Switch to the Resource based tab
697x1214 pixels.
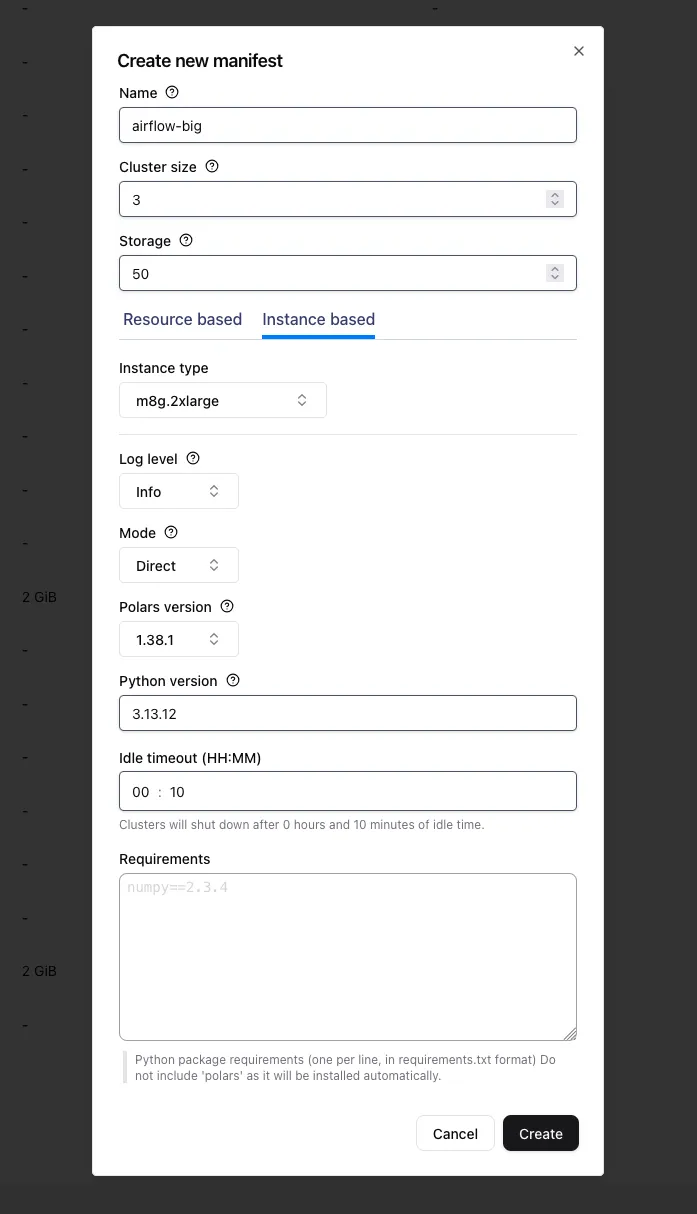[x=182, y=320]
